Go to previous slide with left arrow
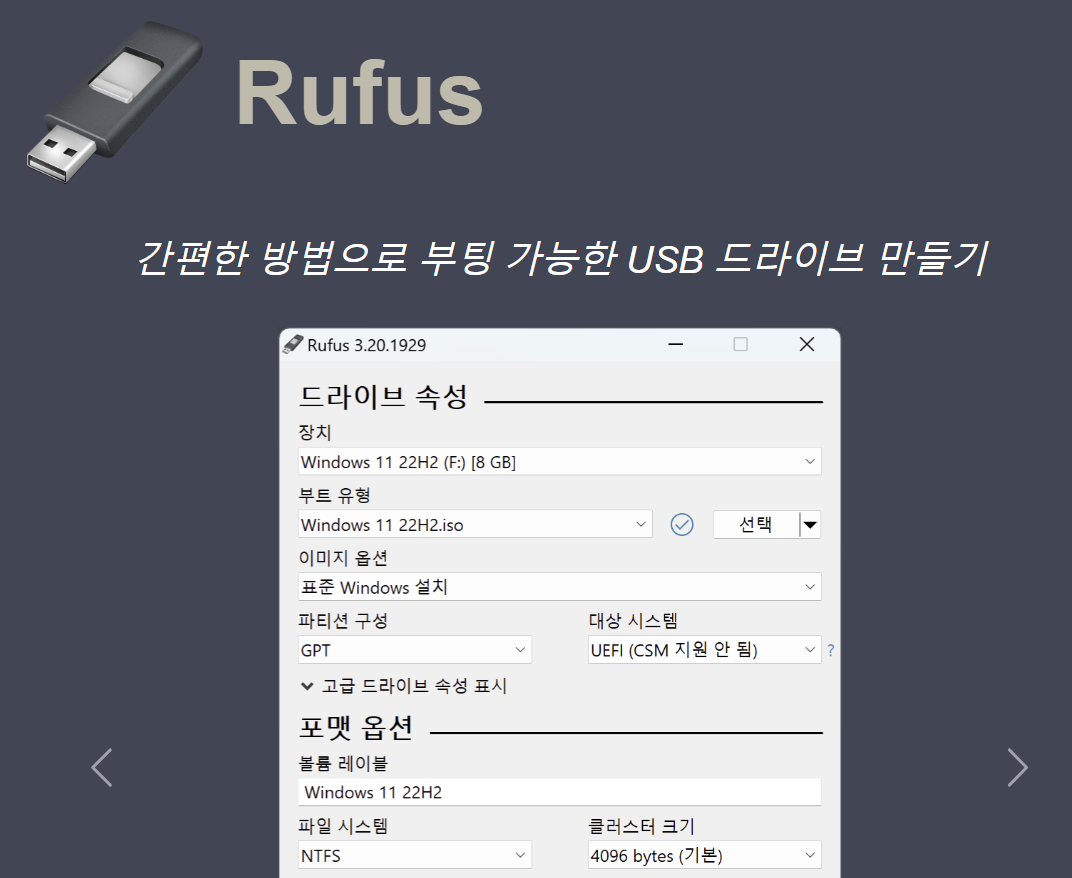 click(x=101, y=767)
